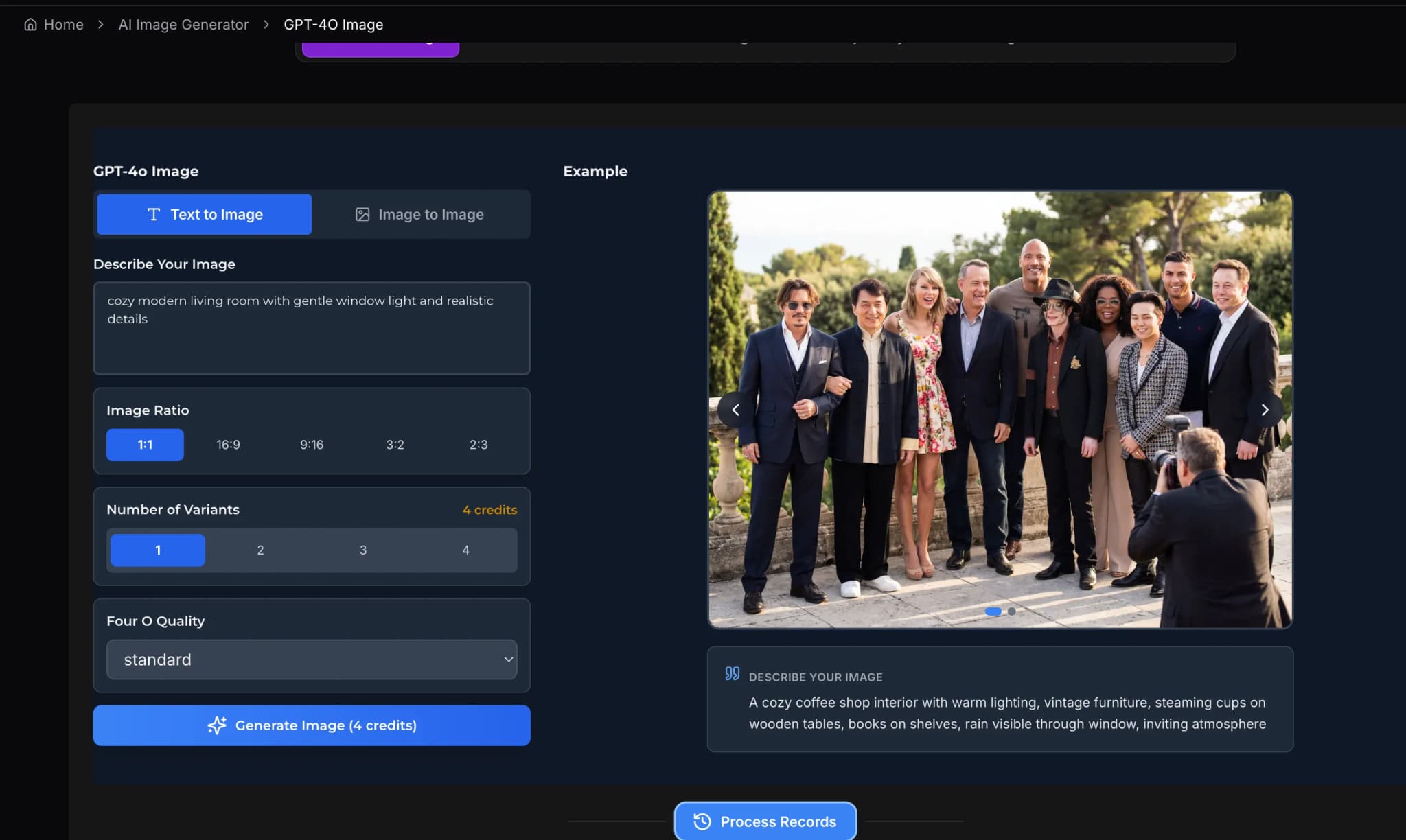Open AI Image Generator breadcrumb link

183,25
